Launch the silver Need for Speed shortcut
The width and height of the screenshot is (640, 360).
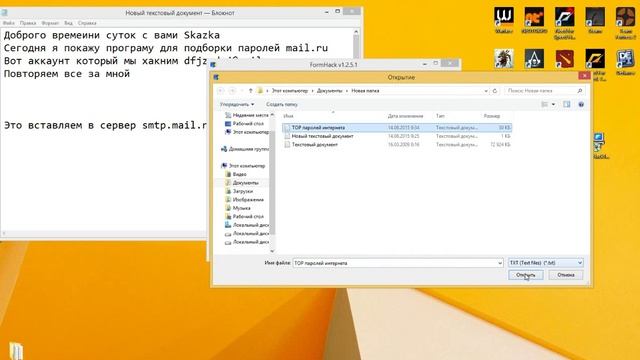564,18
